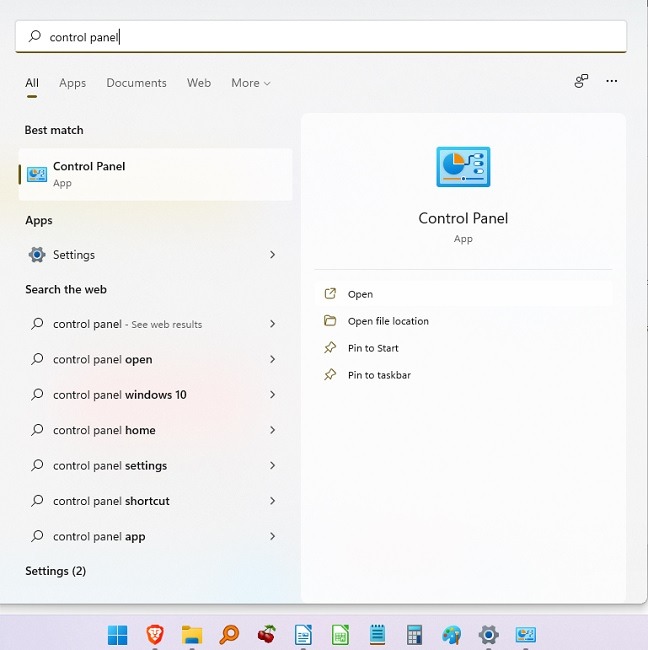Switch to Control Panel taskbar icon

(x=526, y=635)
